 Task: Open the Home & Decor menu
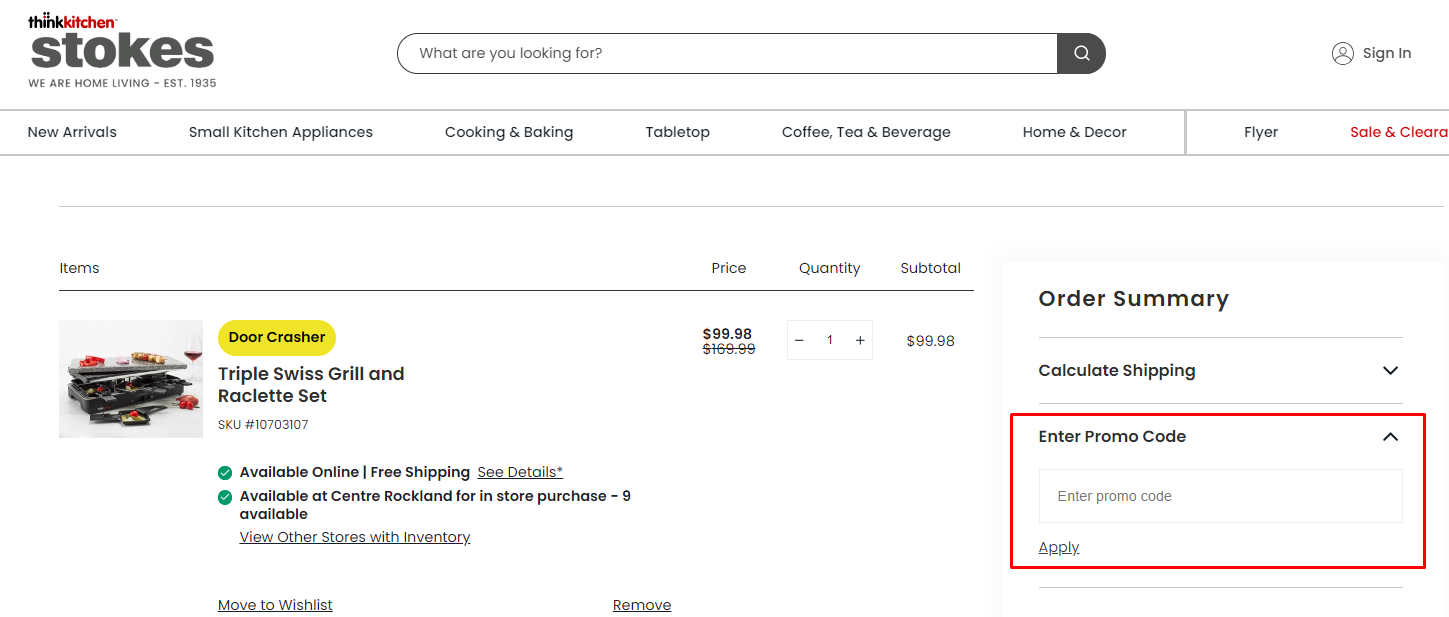click(1075, 132)
